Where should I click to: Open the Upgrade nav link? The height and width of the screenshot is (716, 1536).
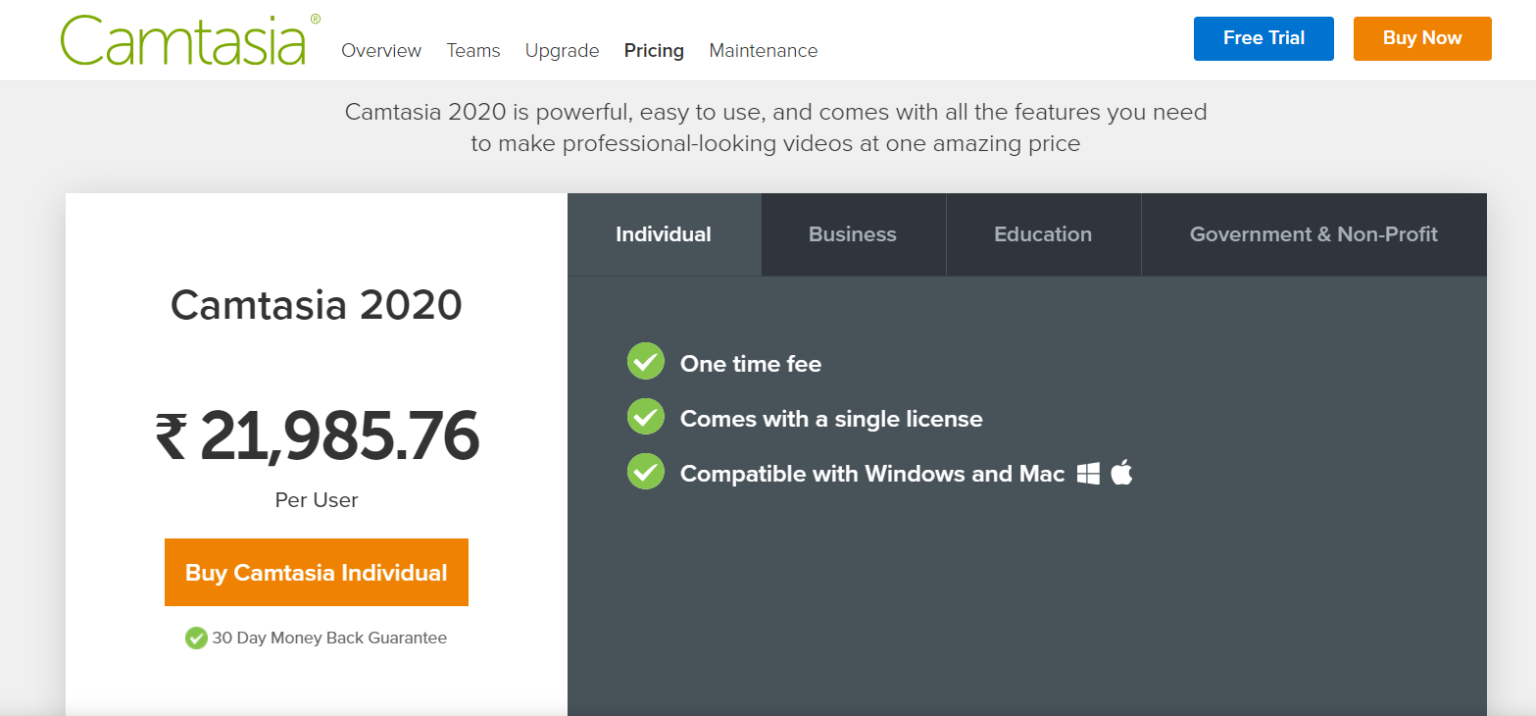click(x=562, y=51)
